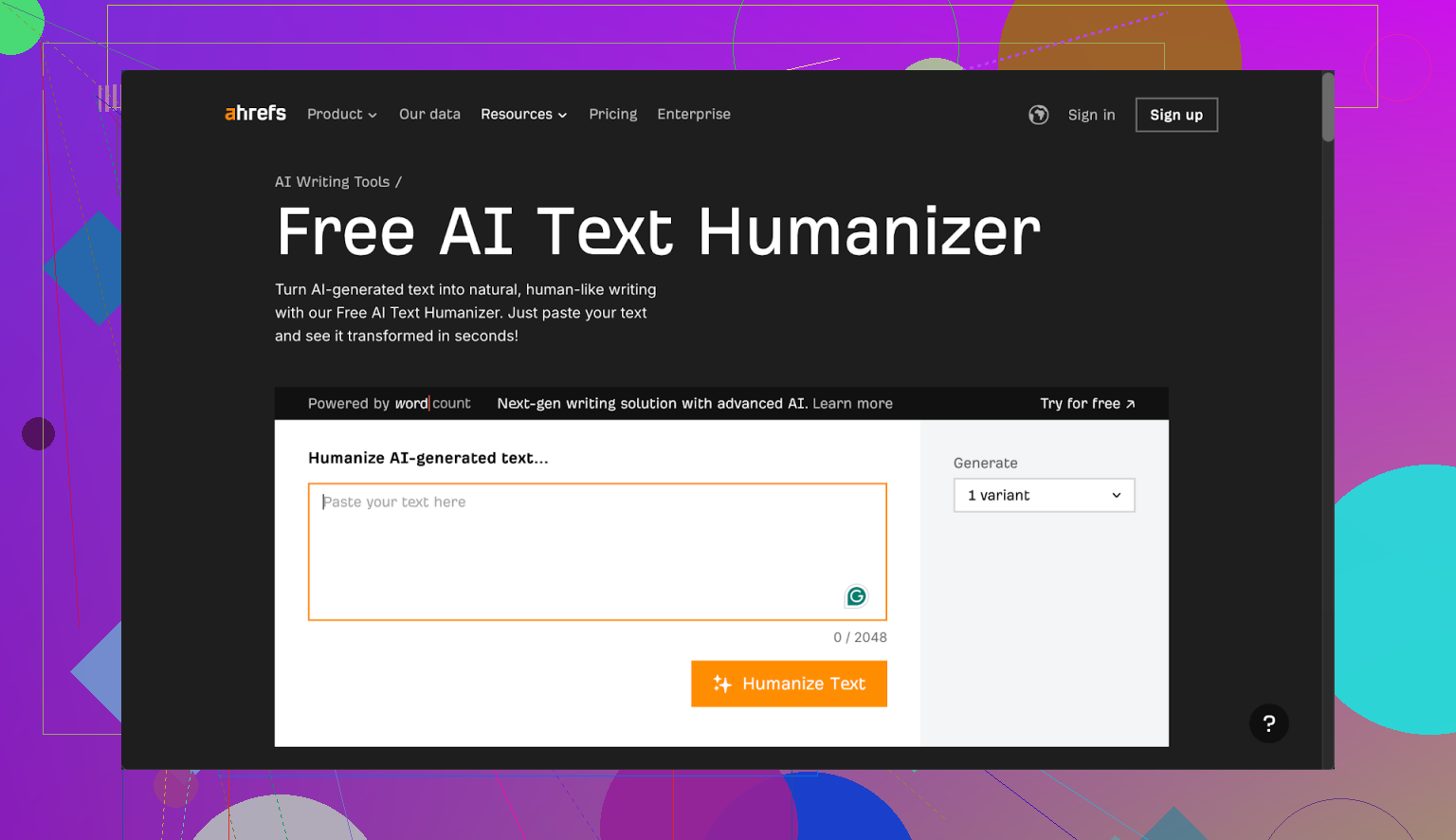
Task: Click the Our data navigation link
Action: tap(429, 114)
